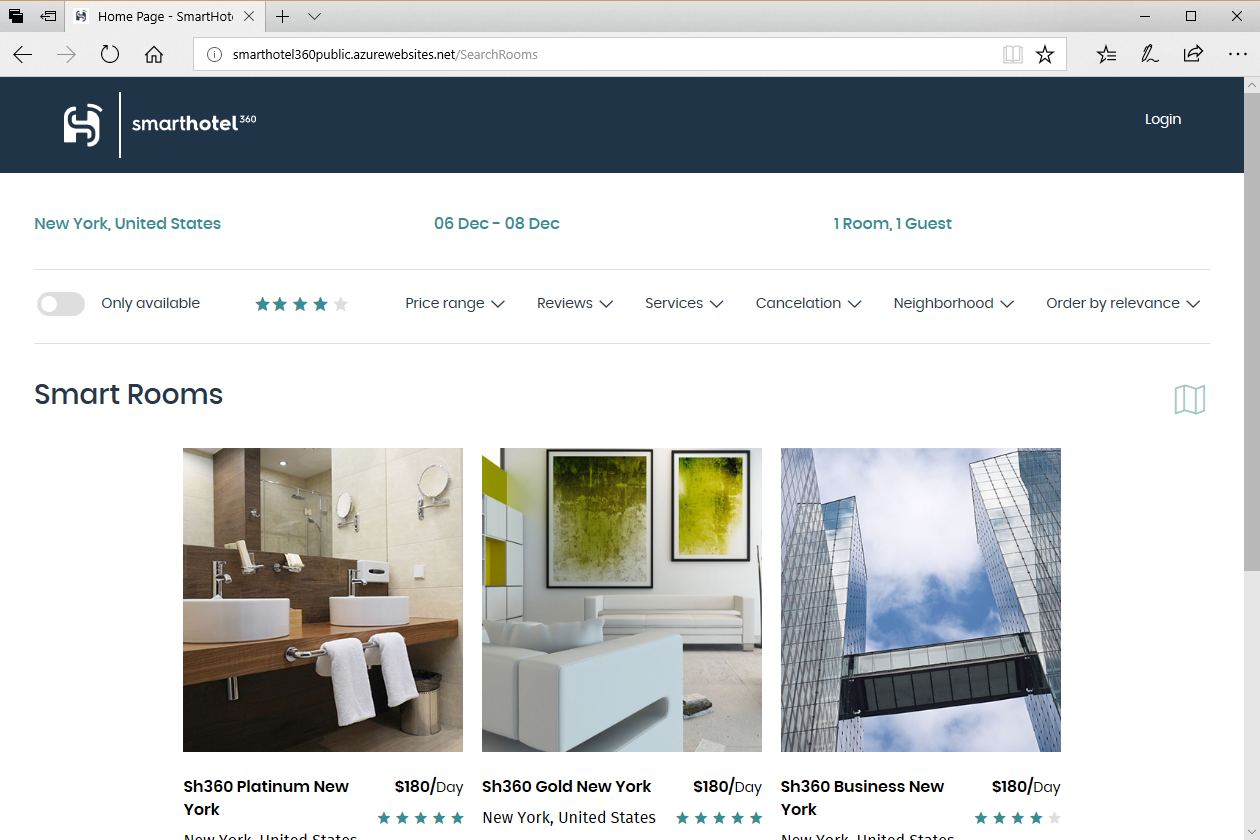Click the scrollbar up arrow
The image size is (1260, 840).
pyautogui.click(x=1251, y=86)
